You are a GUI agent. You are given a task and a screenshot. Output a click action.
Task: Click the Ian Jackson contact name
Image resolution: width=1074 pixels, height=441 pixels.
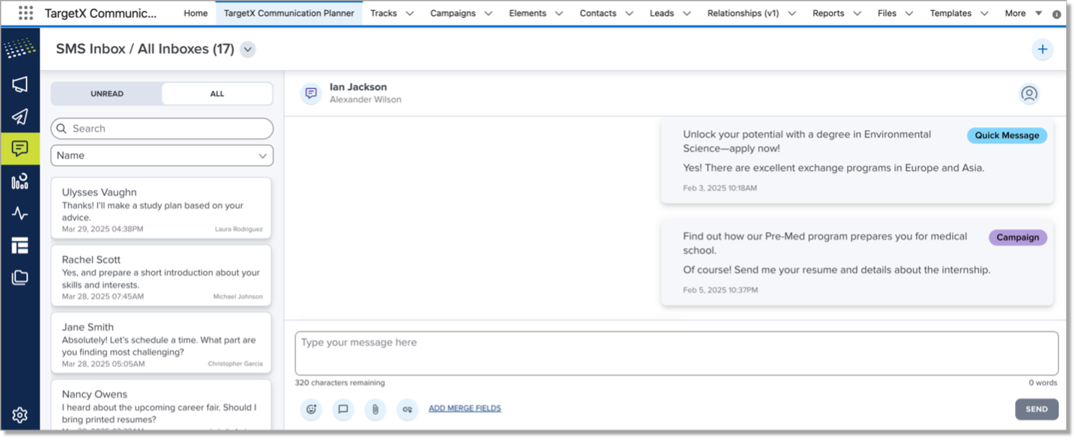[358, 87]
